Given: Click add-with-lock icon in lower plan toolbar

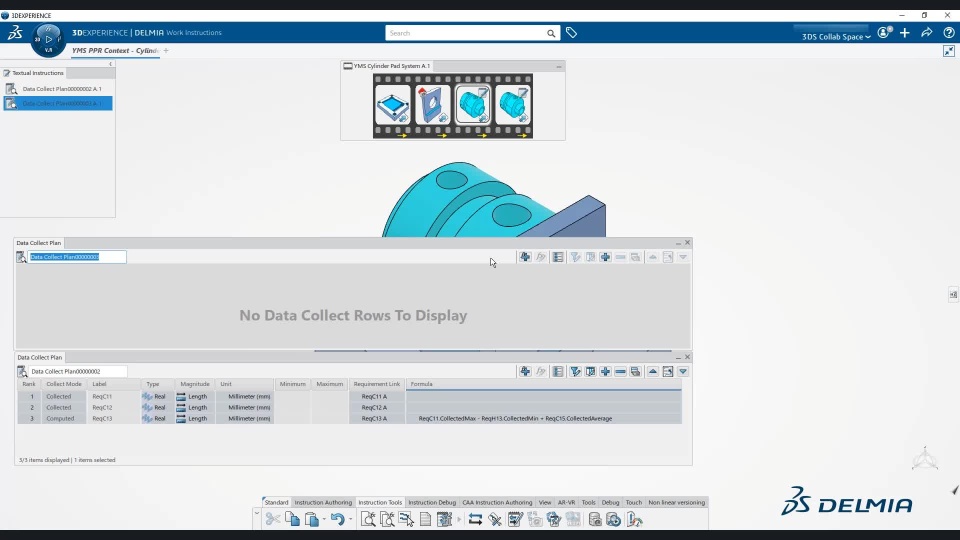Looking at the screenshot, I should pyautogui.click(x=525, y=372).
